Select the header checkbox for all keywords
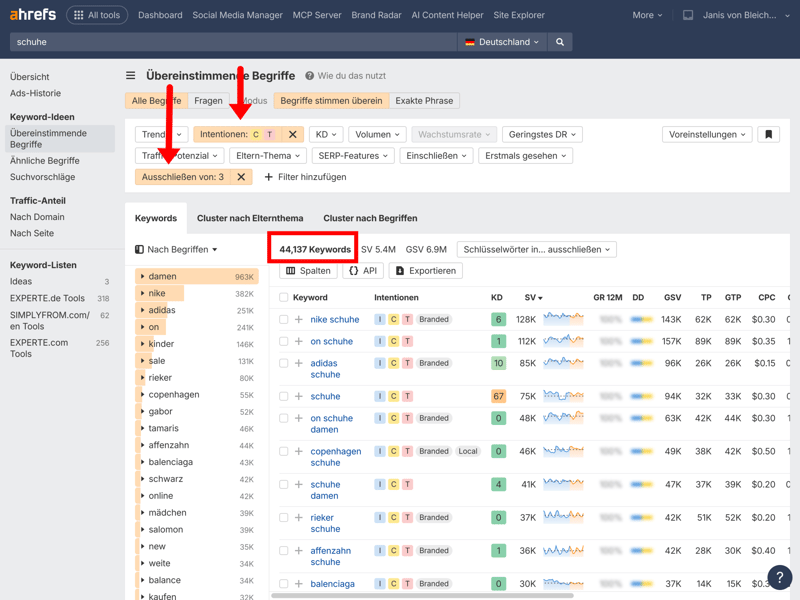The image size is (800, 600). click(284, 297)
